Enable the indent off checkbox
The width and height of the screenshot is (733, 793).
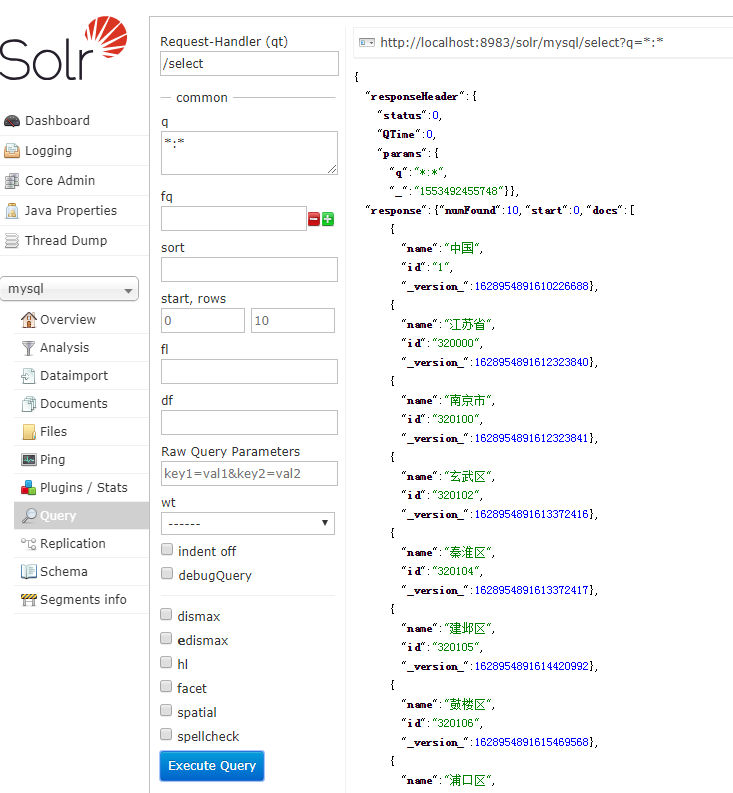(166, 550)
